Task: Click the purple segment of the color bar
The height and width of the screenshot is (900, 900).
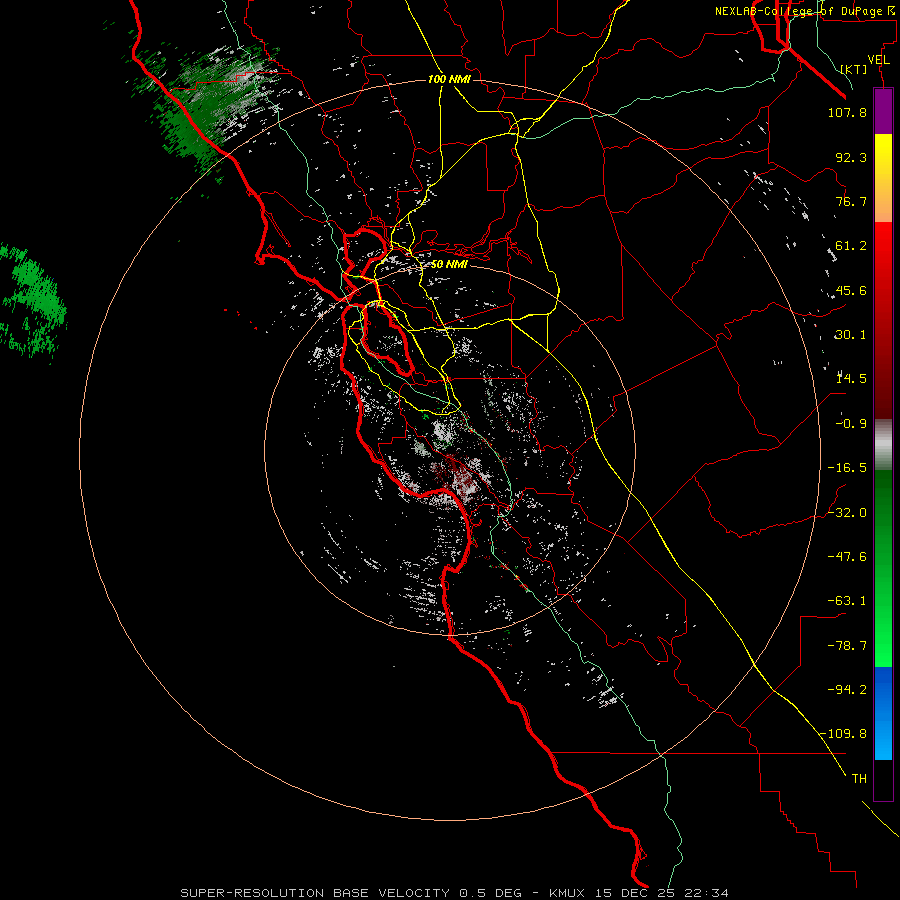Action: coord(883,111)
